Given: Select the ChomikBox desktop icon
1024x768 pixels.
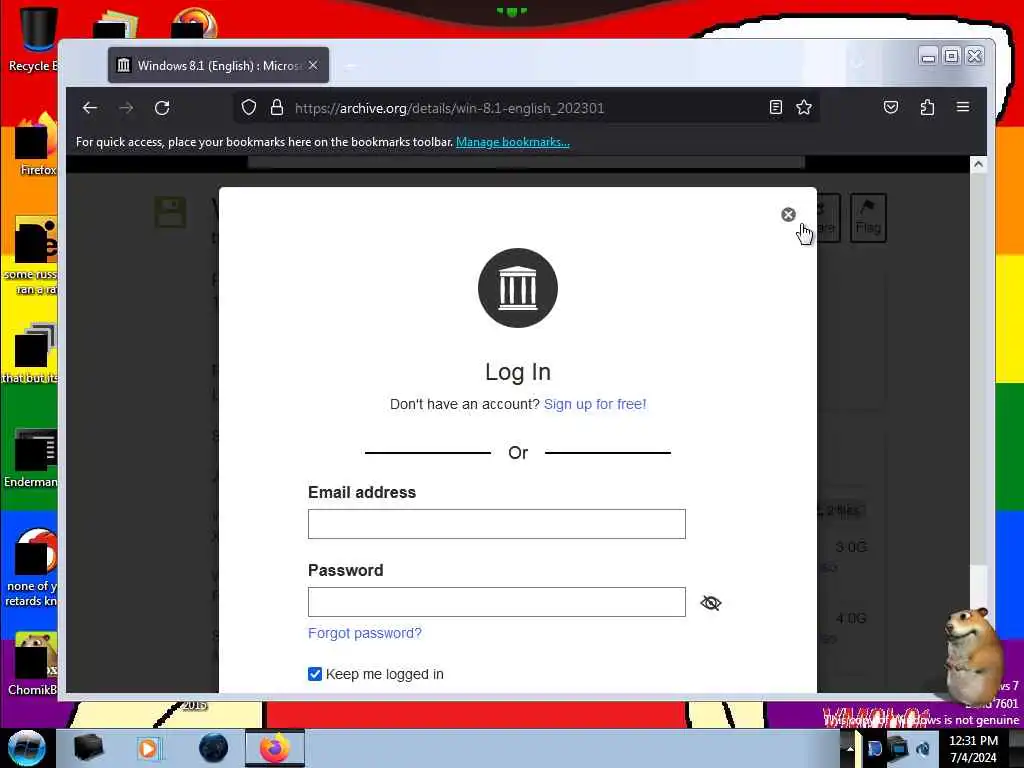Looking at the screenshot, I should (x=33, y=664).
